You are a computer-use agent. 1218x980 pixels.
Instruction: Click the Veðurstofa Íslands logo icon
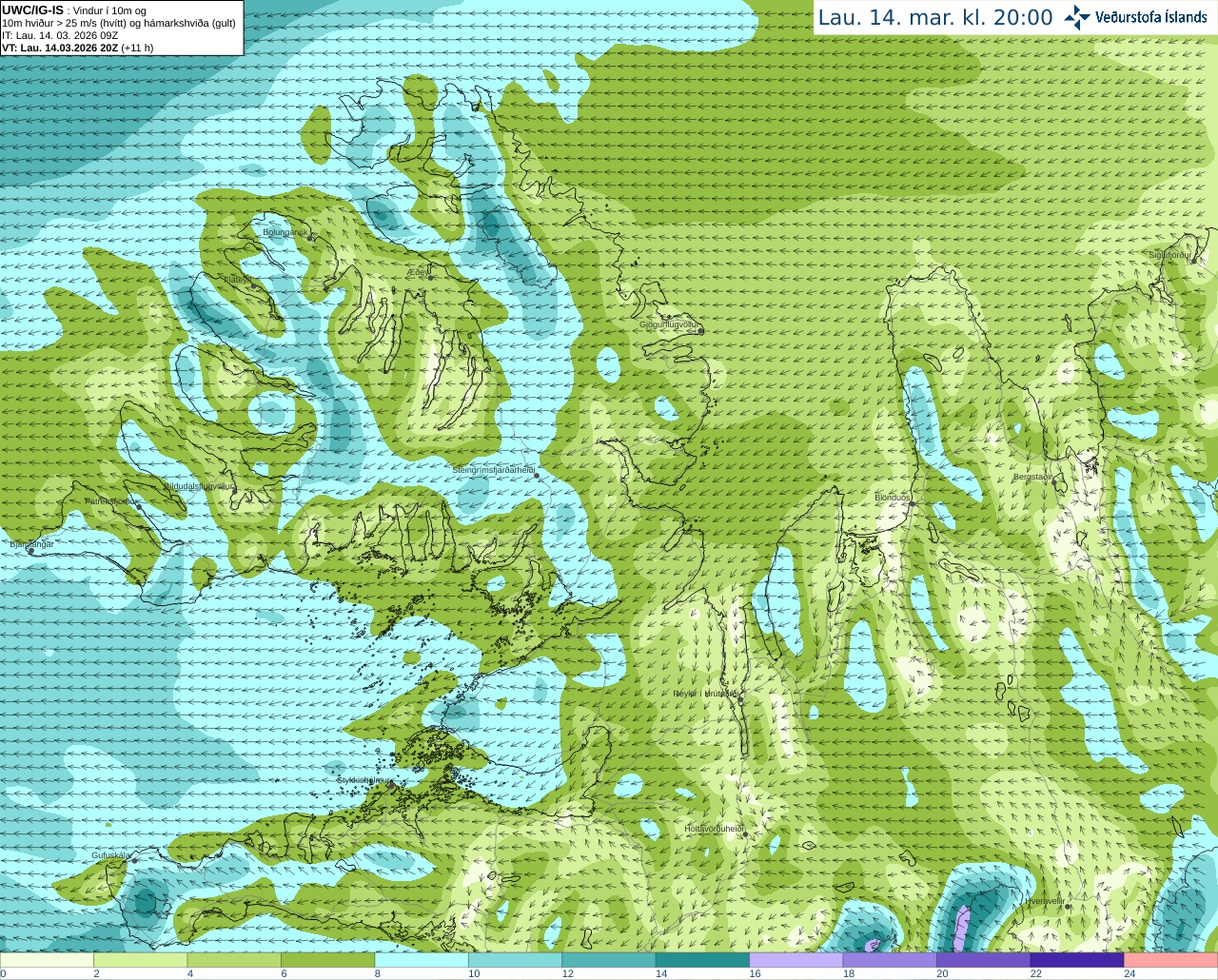pyautogui.click(x=1077, y=17)
